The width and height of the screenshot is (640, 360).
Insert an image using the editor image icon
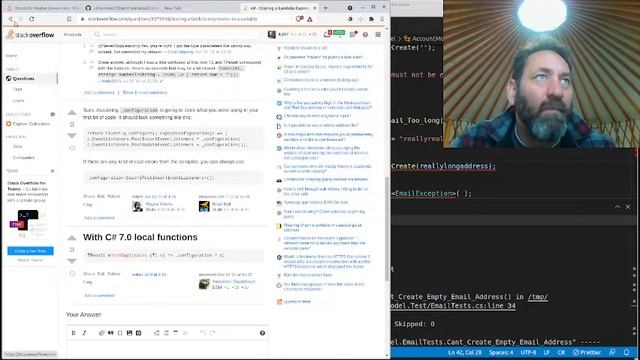click(129, 333)
